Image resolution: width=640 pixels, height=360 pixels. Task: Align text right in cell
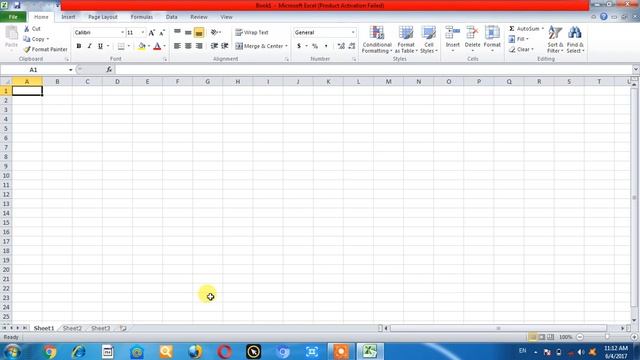click(199, 46)
